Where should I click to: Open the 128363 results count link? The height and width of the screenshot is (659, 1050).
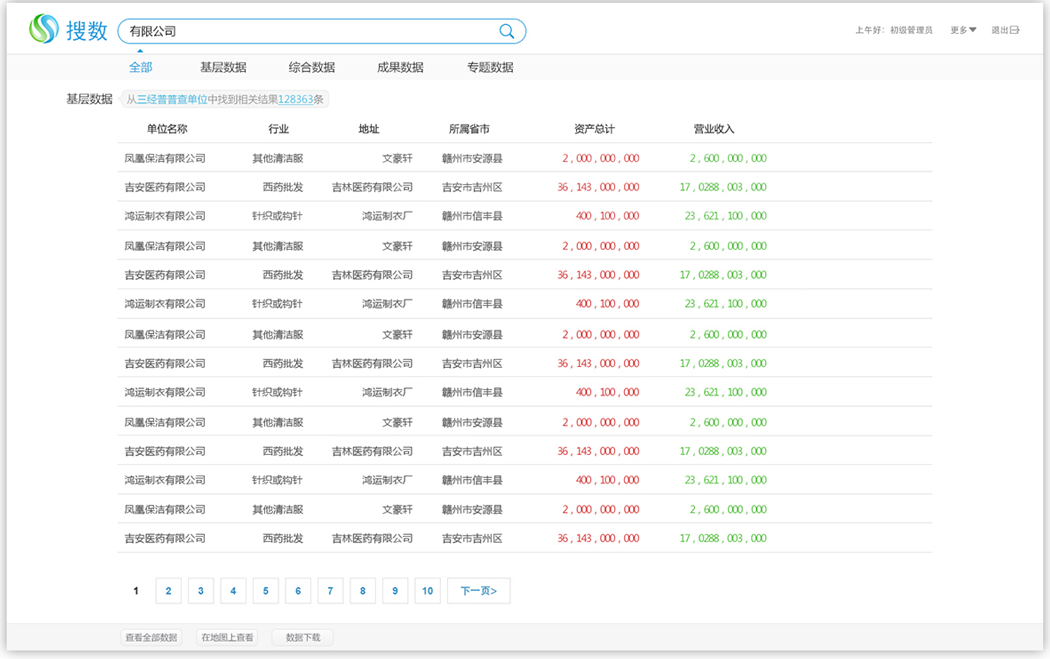pos(295,100)
